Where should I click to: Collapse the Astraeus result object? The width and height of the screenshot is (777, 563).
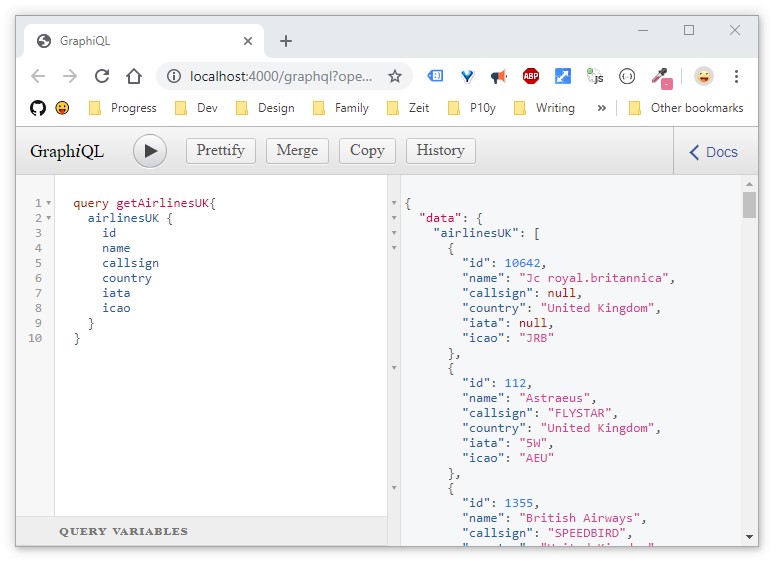394,368
